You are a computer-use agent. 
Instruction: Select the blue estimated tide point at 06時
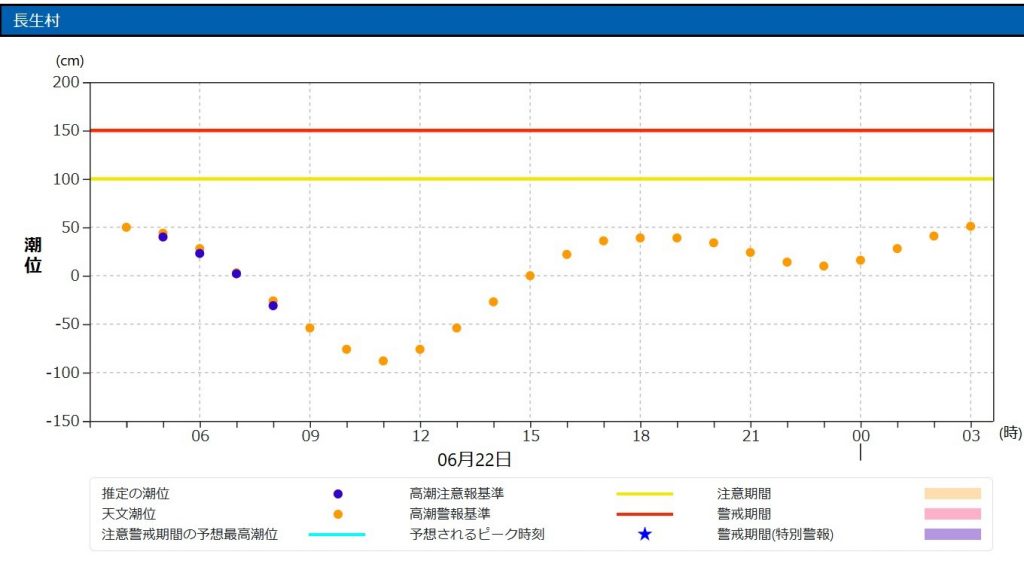point(199,253)
